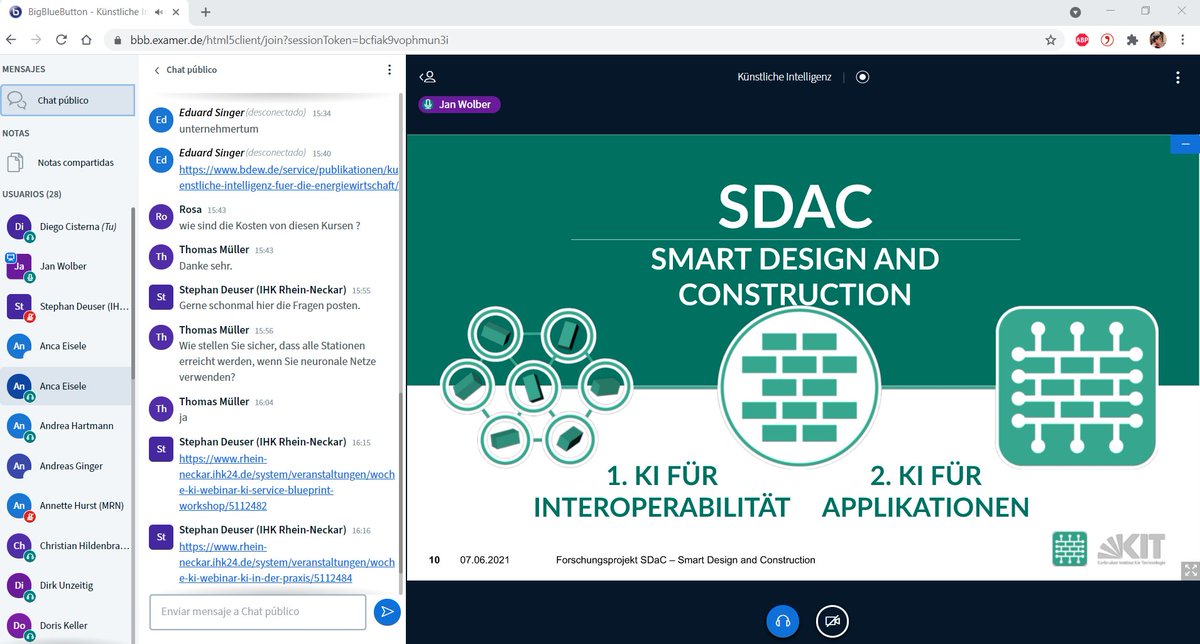Image resolution: width=1200 pixels, height=644 pixels.
Task: Click the Enviar mensaje chat input field
Action: point(256,611)
